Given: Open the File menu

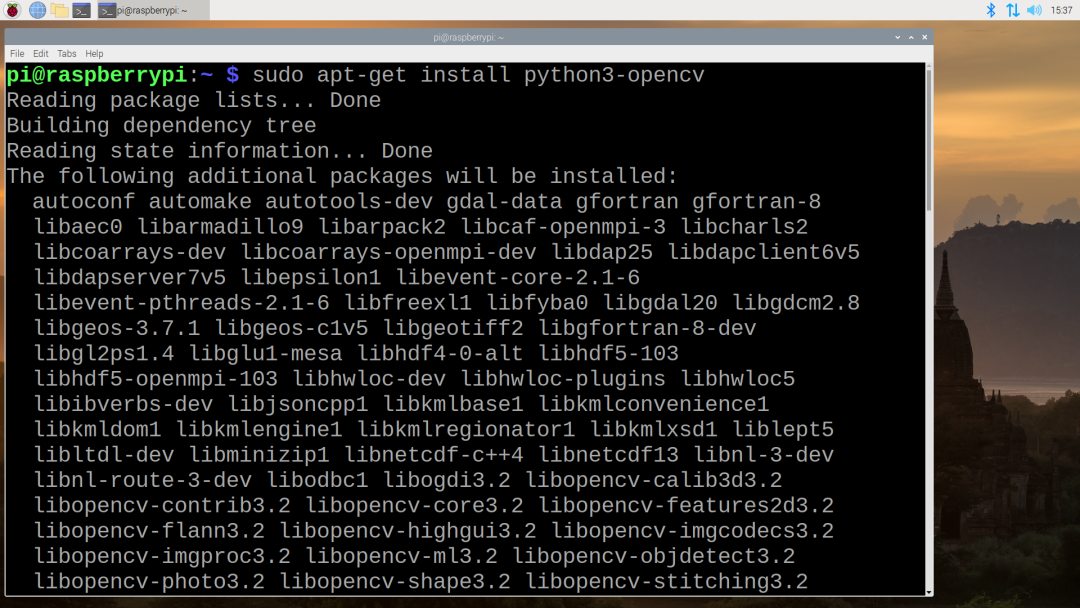Looking at the screenshot, I should pyautogui.click(x=17, y=53).
